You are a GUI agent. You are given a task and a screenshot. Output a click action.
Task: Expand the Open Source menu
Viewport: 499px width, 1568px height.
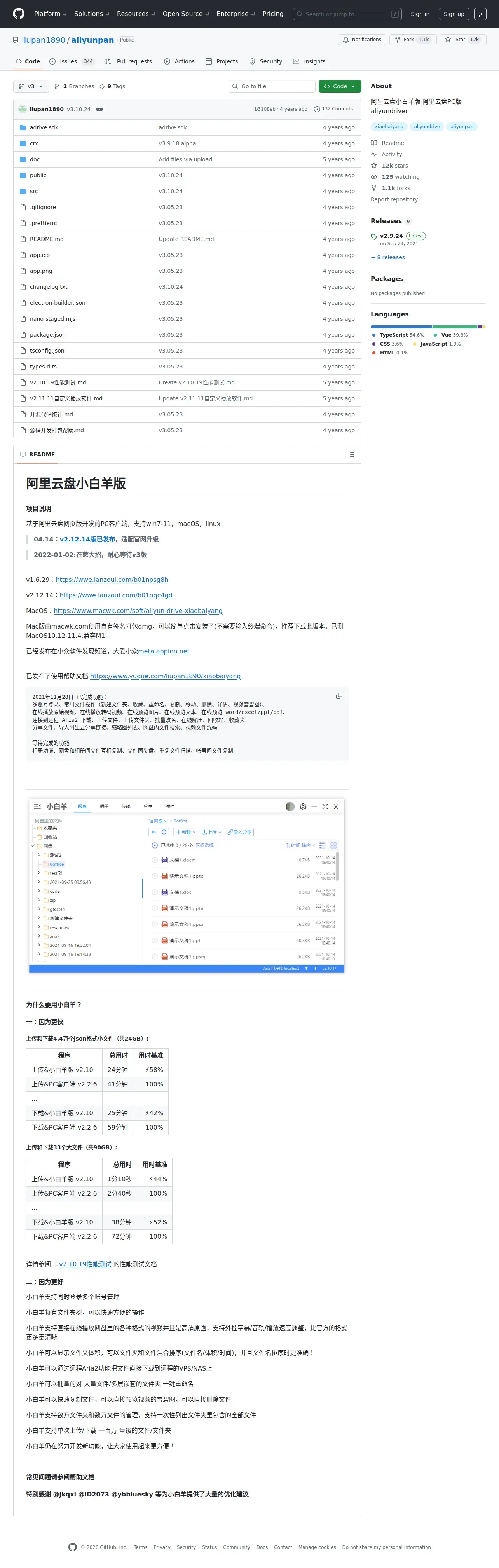(186, 14)
